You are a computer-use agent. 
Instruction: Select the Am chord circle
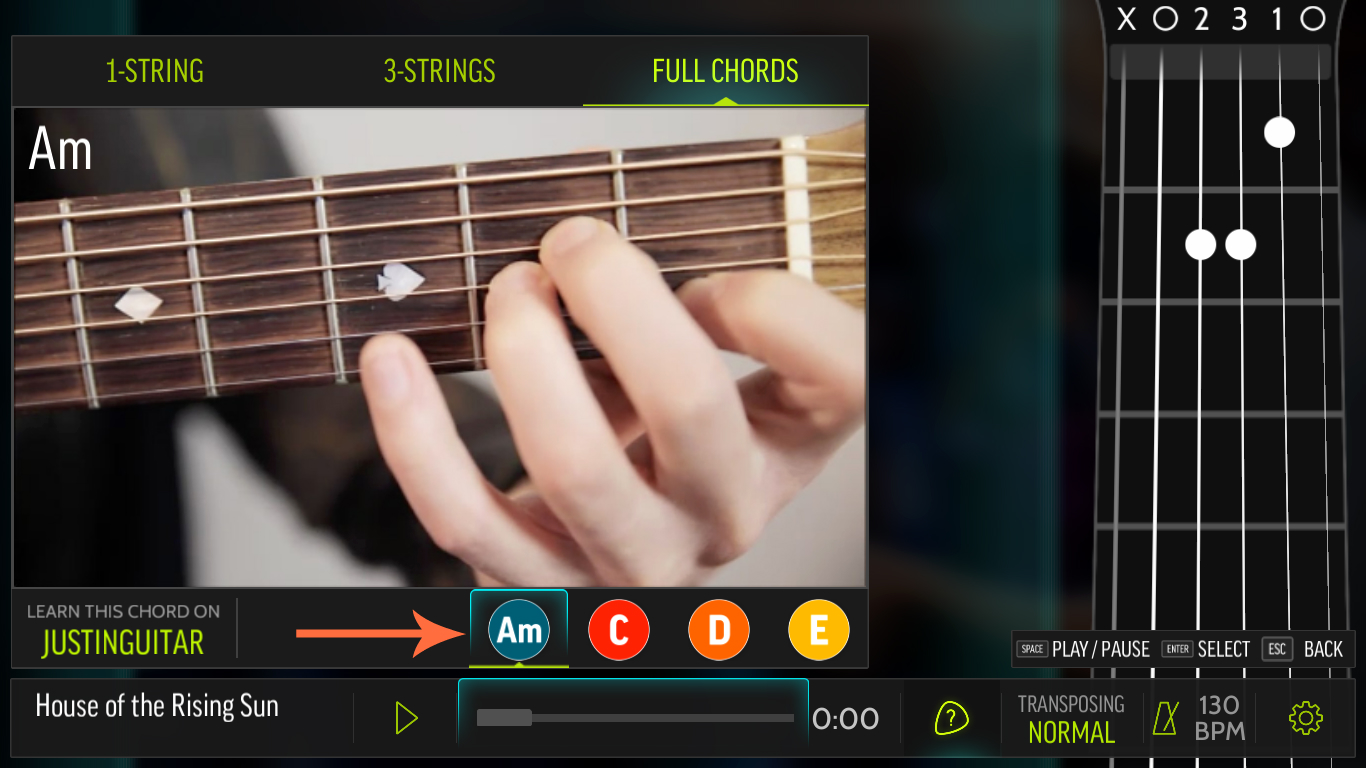click(x=519, y=630)
